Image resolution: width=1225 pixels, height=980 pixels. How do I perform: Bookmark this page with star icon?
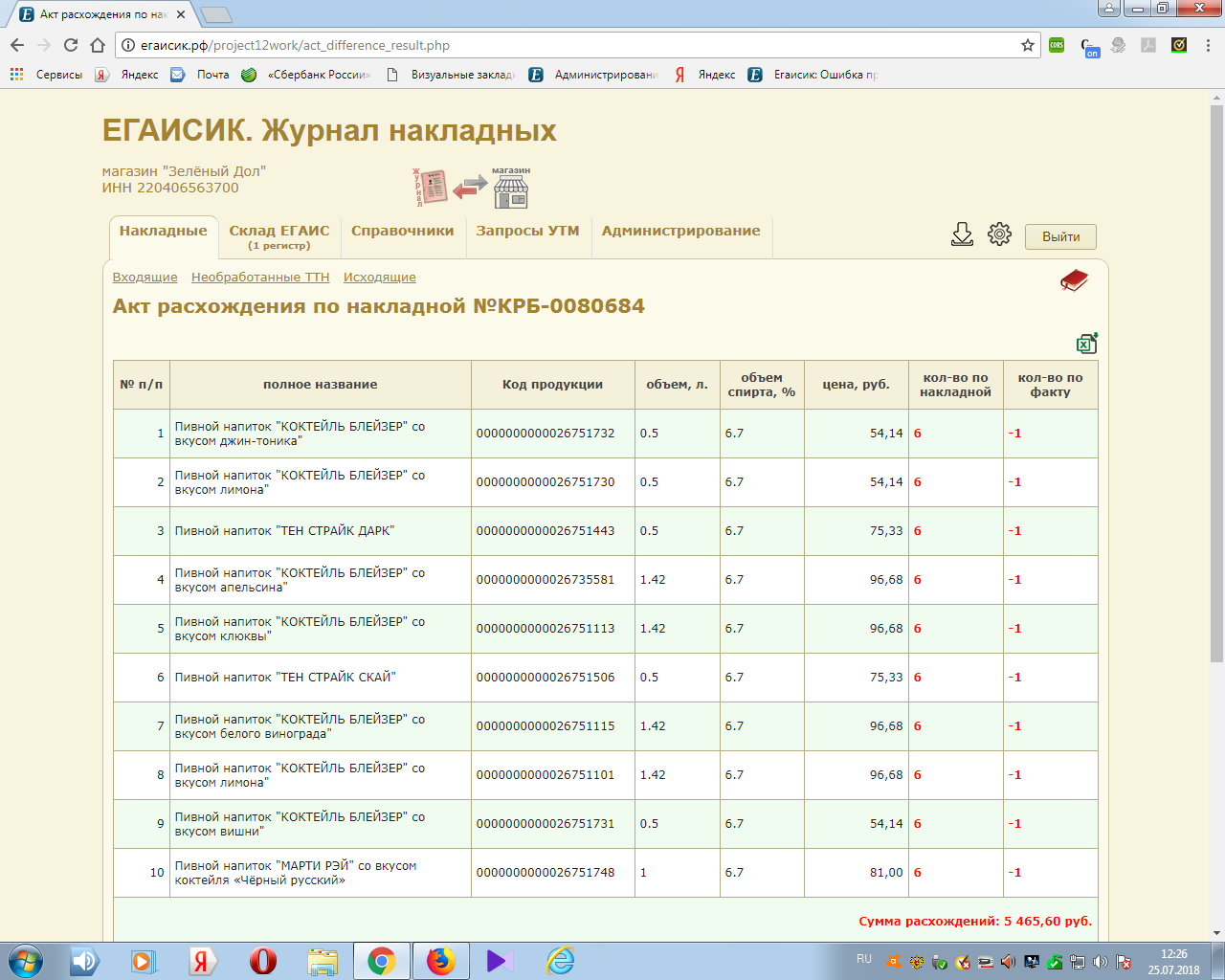pyautogui.click(x=1028, y=45)
